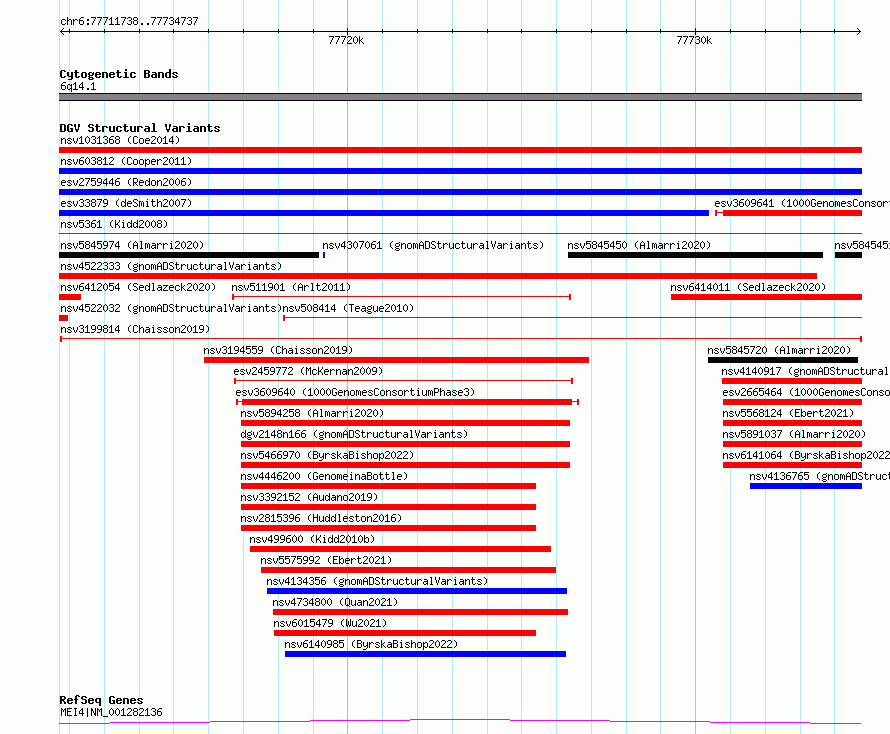The image size is (890, 734).
Task: Open esv3609641 1000Genomes variant label
Action: 802,203
